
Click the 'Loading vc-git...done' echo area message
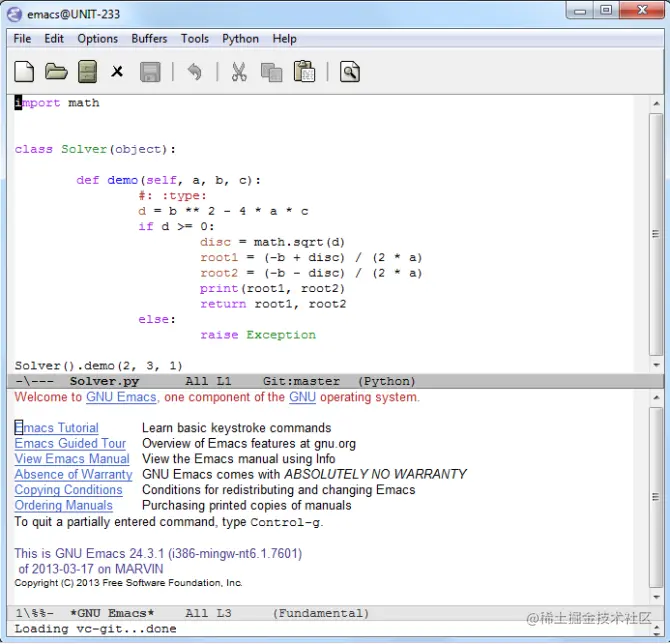click(95, 629)
